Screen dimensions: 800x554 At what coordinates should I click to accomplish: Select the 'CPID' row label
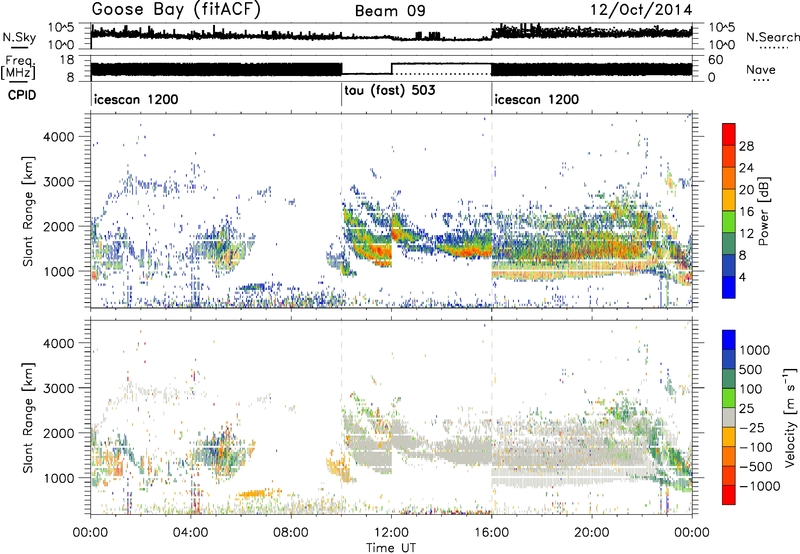(x=22, y=95)
